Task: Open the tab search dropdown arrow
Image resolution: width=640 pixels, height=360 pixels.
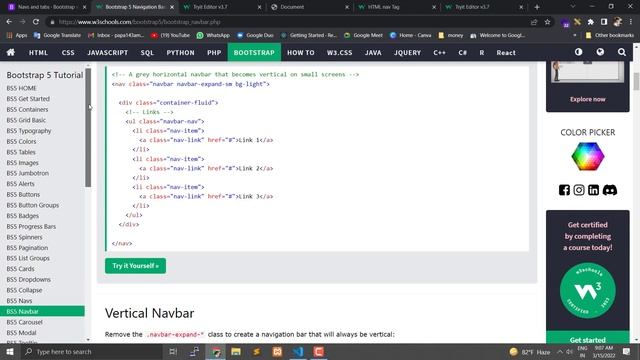Action: (x=573, y=7)
